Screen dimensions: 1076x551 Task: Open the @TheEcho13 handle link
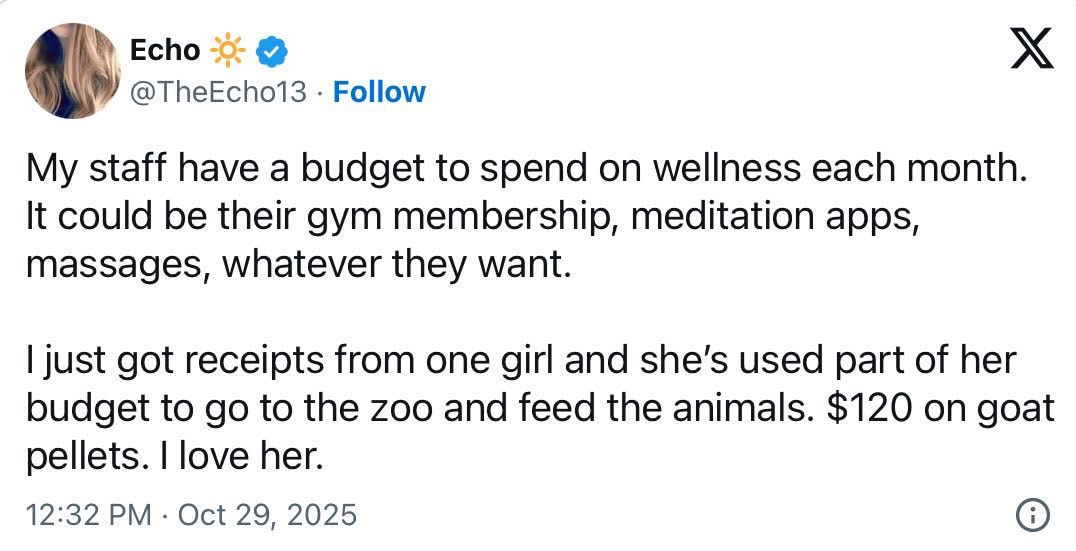pos(219,92)
